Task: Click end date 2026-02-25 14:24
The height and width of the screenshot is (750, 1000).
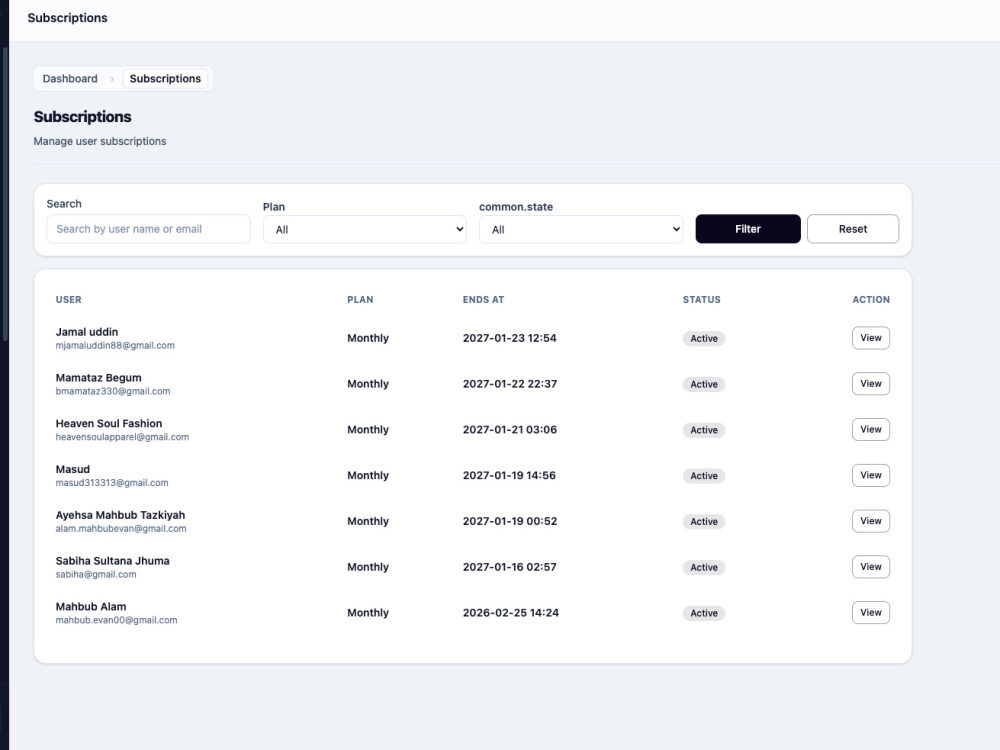Action: (x=511, y=613)
